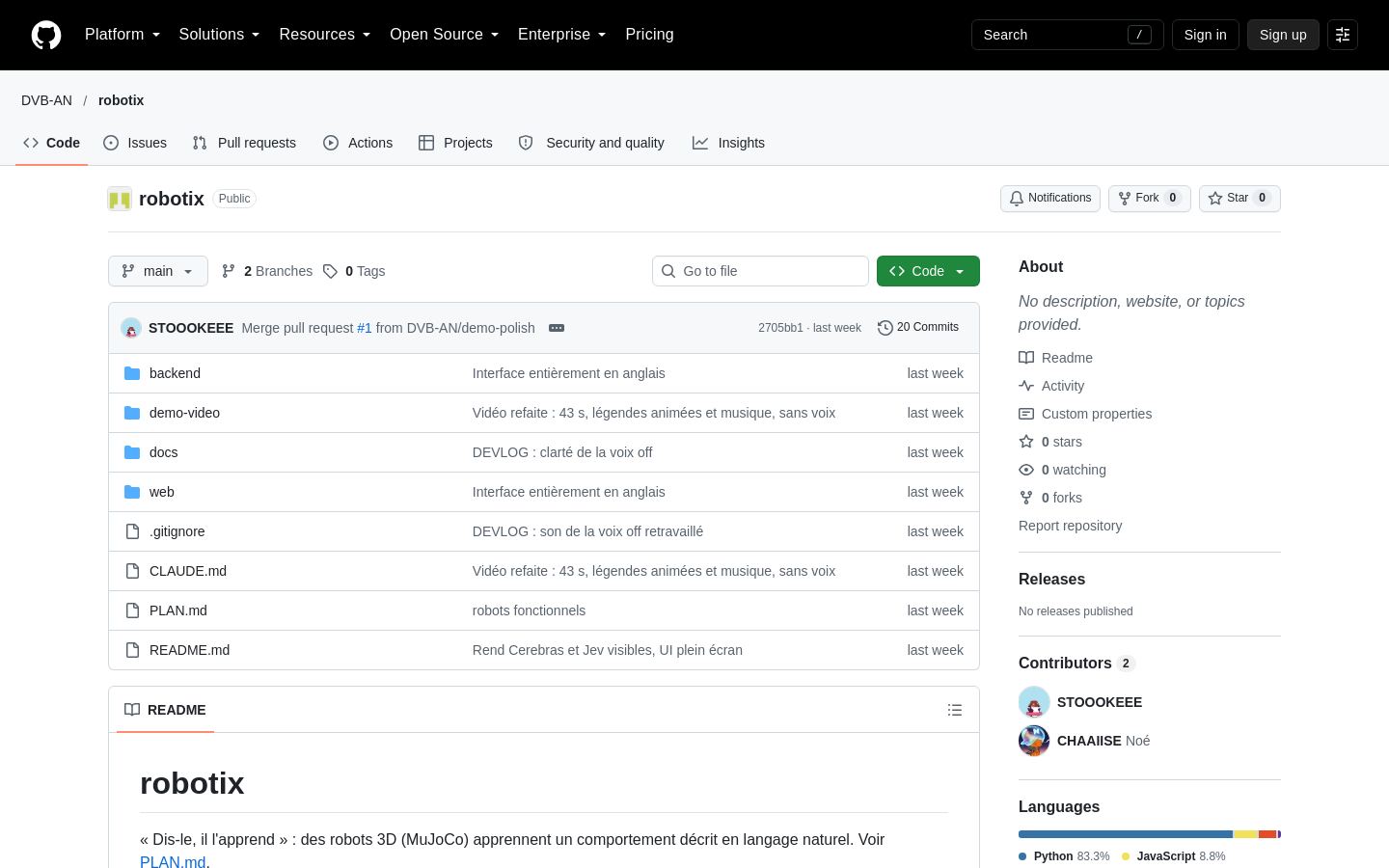This screenshot has width=1389, height=868.
Task: Open the green Code dropdown
Action: tap(928, 271)
